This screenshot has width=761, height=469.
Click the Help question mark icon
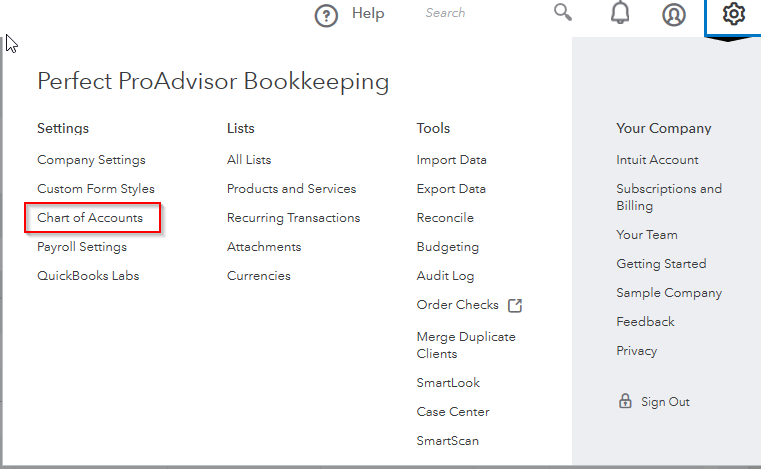tap(326, 16)
